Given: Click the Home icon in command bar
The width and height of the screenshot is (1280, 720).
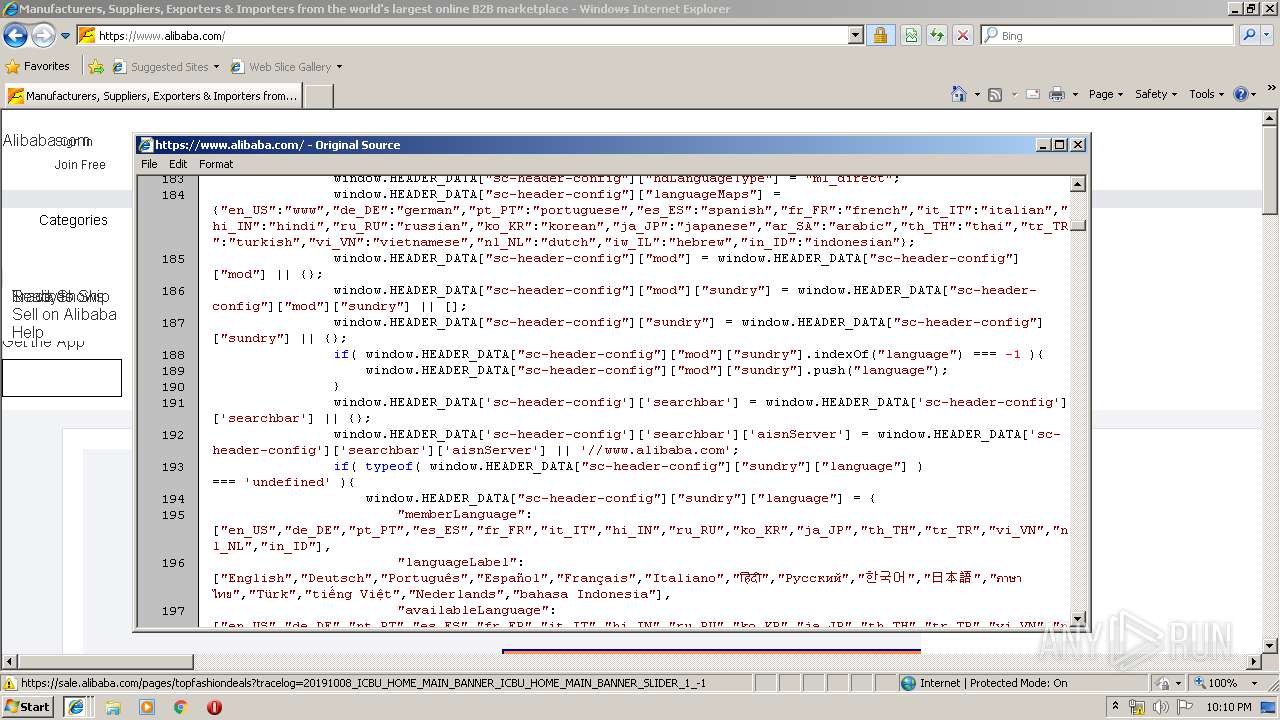Looking at the screenshot, I should (x=959, y=94).
